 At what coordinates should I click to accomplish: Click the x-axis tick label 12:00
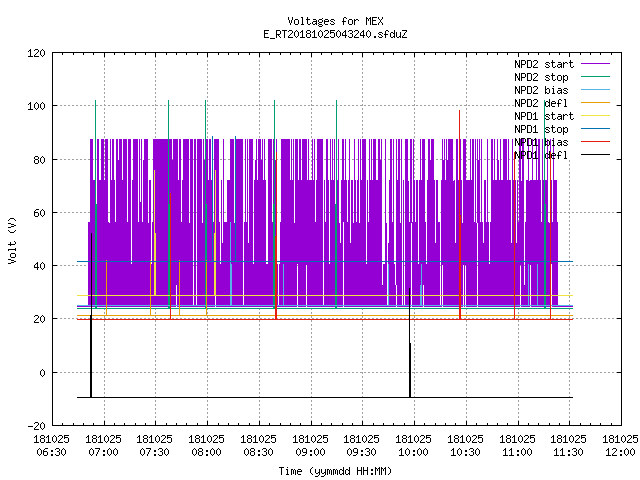pyautogui.click(x=620, y=452)
